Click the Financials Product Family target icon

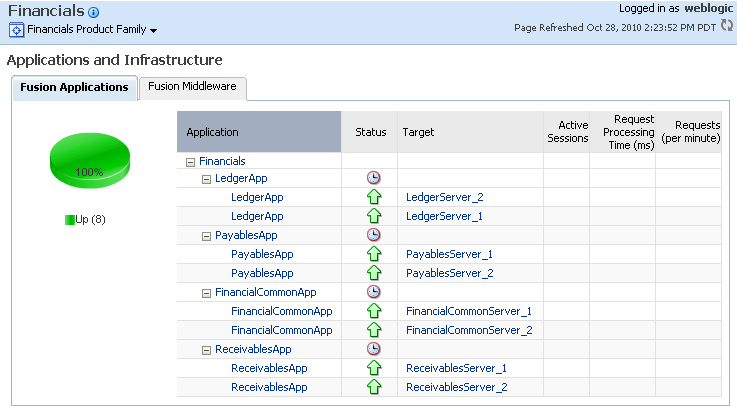click(x=16, y=30)
